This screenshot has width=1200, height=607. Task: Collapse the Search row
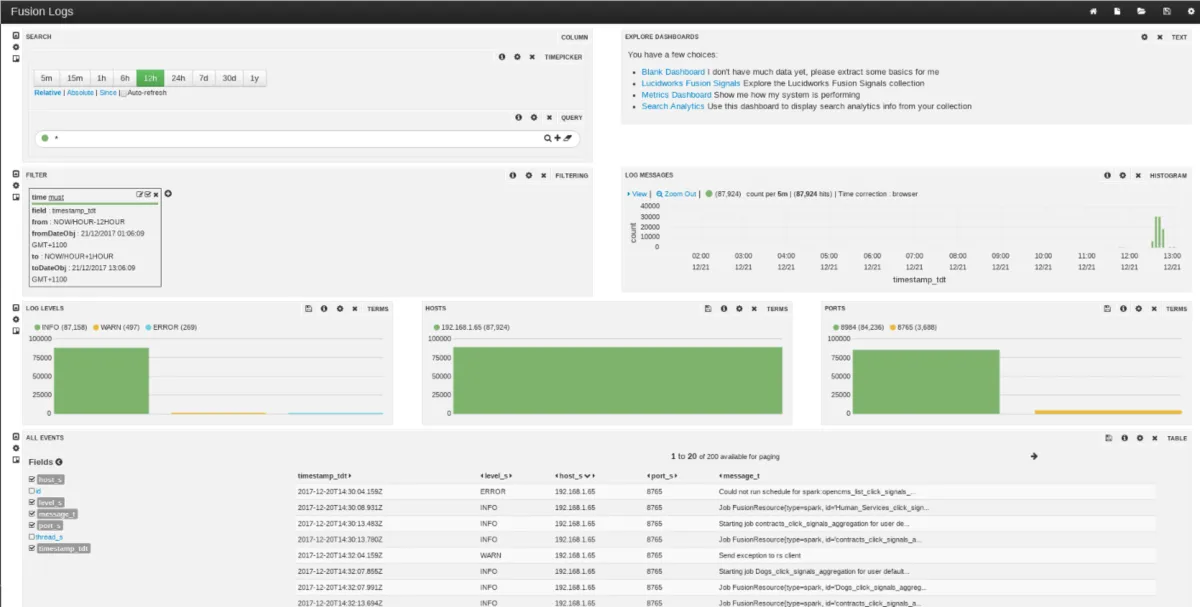(16, 36)
